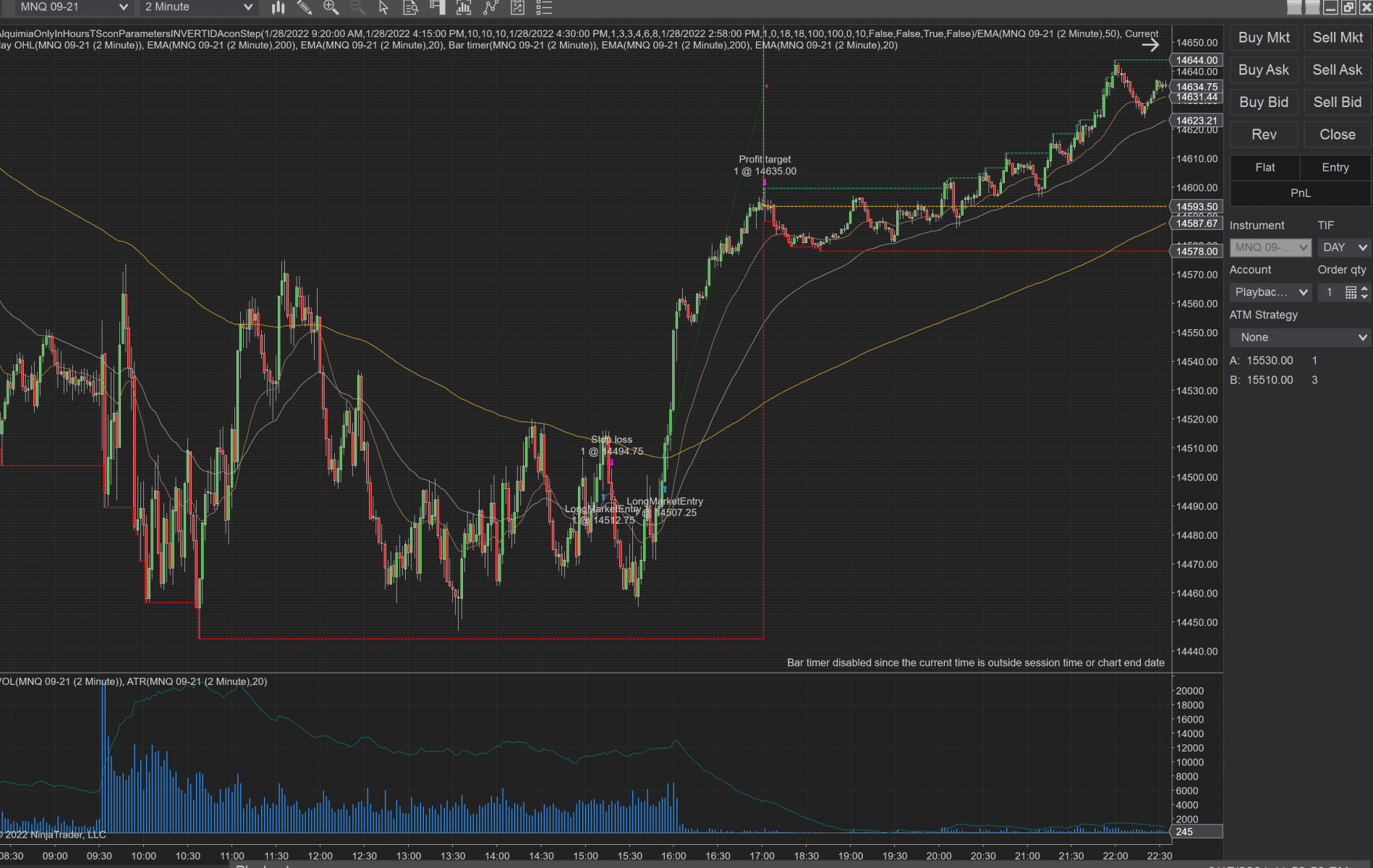1373x868 pixels.
Task: Click the 22:00 label on time axis
Action: coord(1115,856)
